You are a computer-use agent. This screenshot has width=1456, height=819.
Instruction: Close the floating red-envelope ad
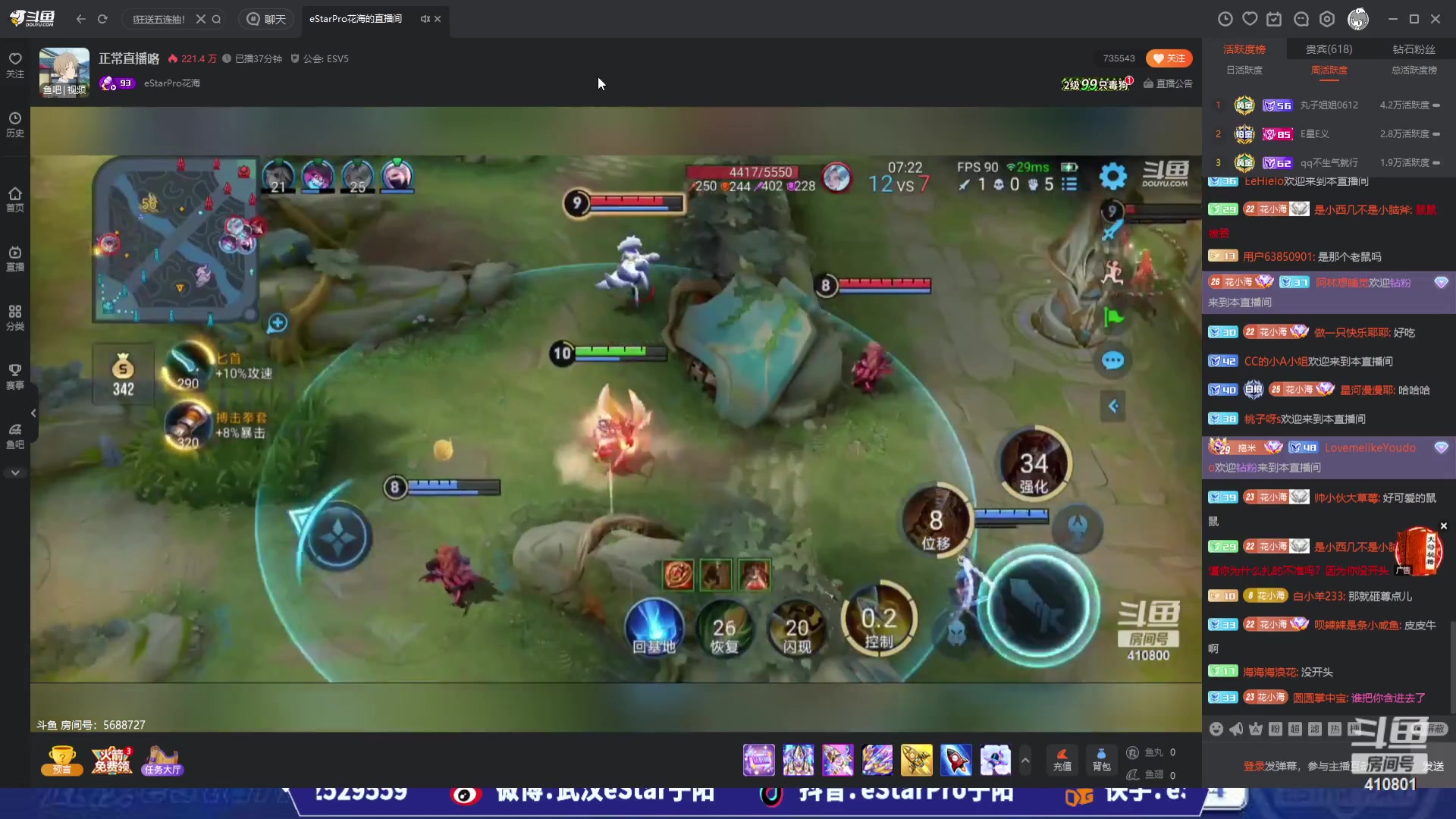click(x=1444, y=526)
